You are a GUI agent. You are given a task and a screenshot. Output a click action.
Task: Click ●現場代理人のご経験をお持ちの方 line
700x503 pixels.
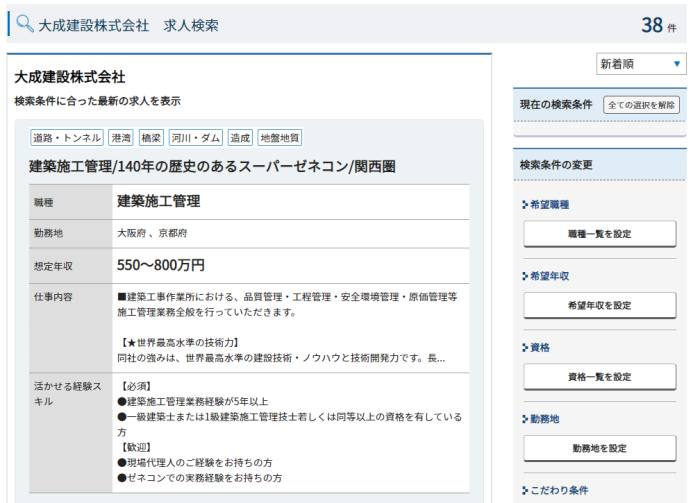pos(195,462)
